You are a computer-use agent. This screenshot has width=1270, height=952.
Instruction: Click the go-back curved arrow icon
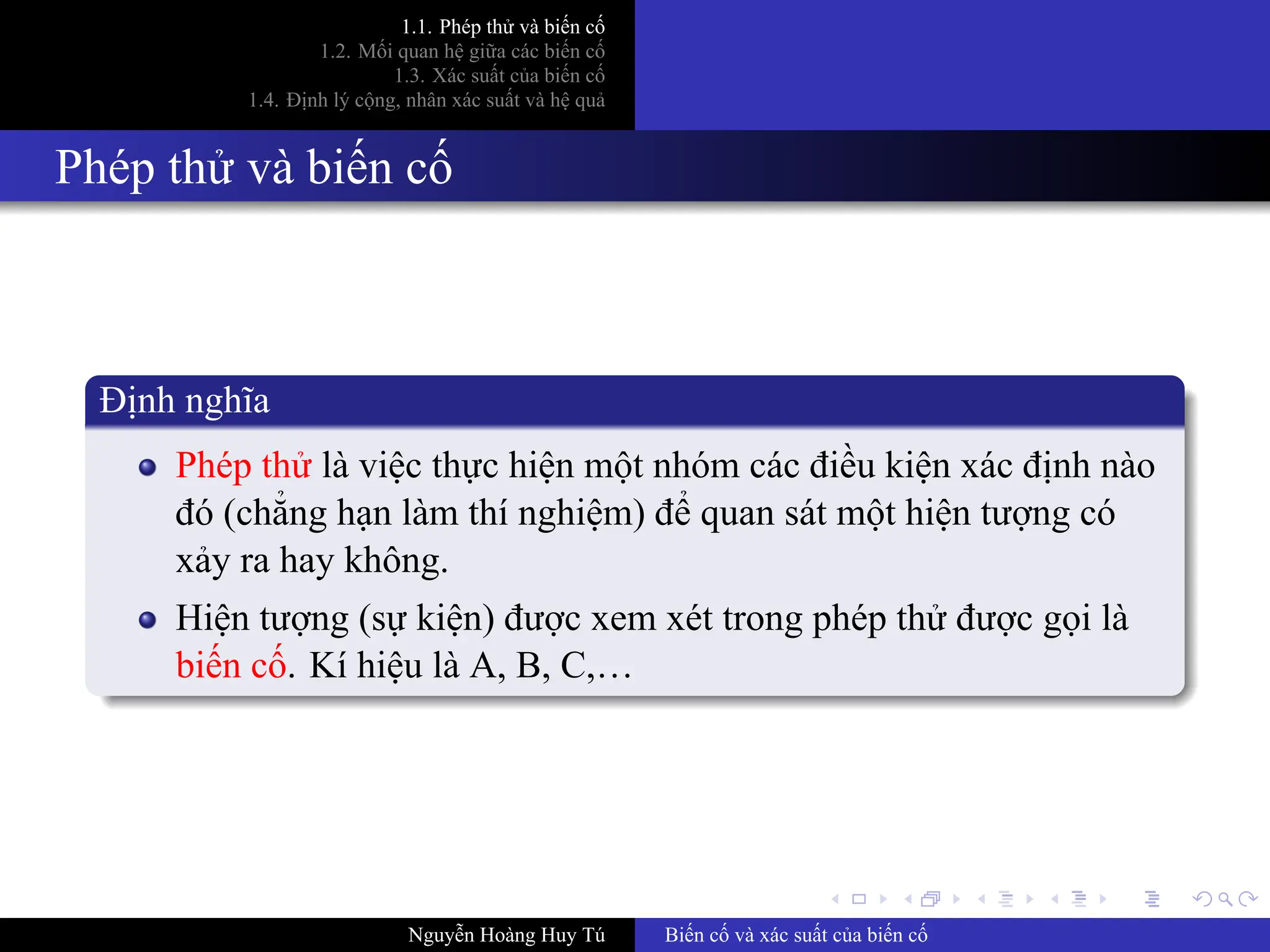(x=1202, y=899)
